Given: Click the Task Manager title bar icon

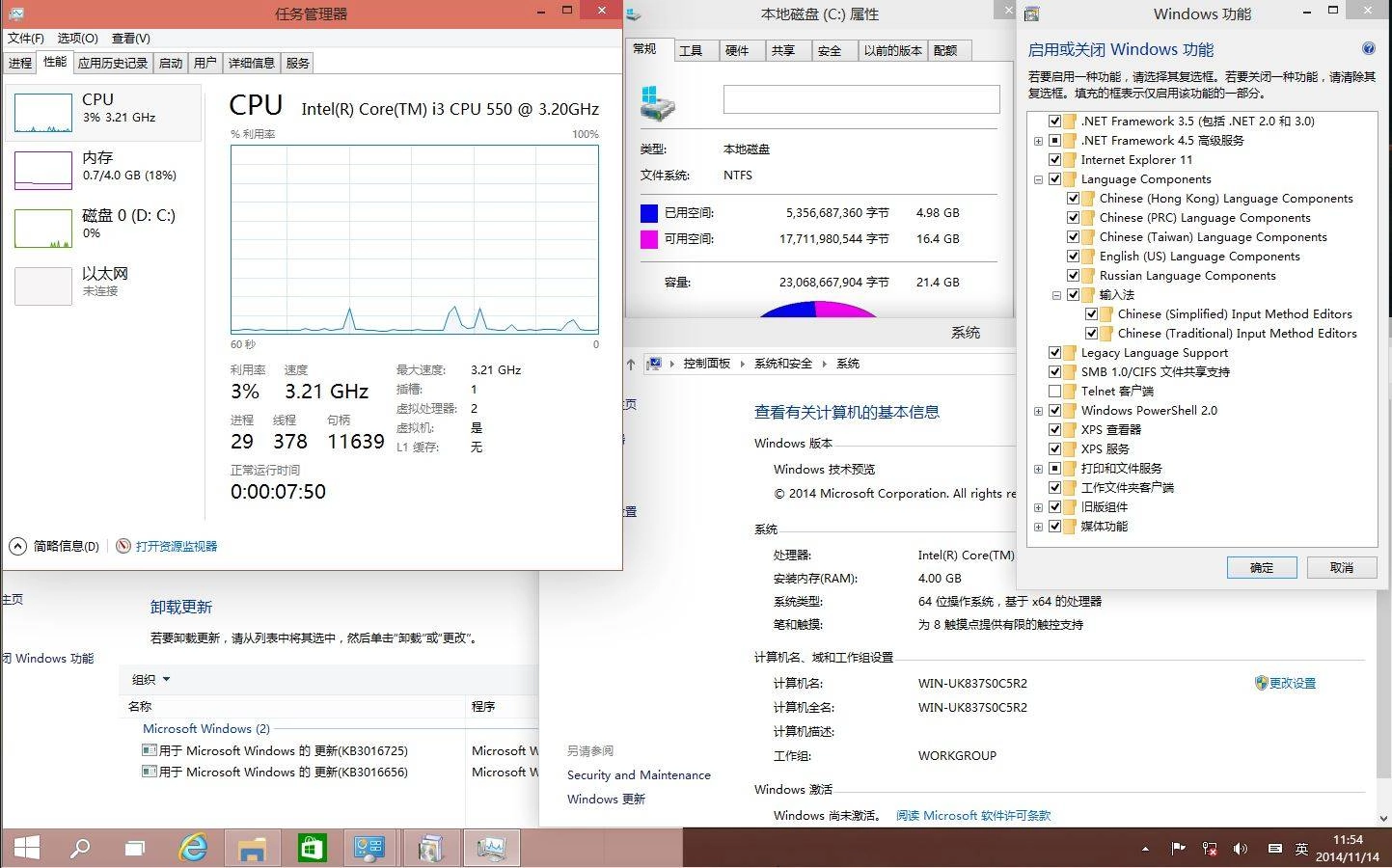Looking at the screenshot, I should [x=15, y=13].
